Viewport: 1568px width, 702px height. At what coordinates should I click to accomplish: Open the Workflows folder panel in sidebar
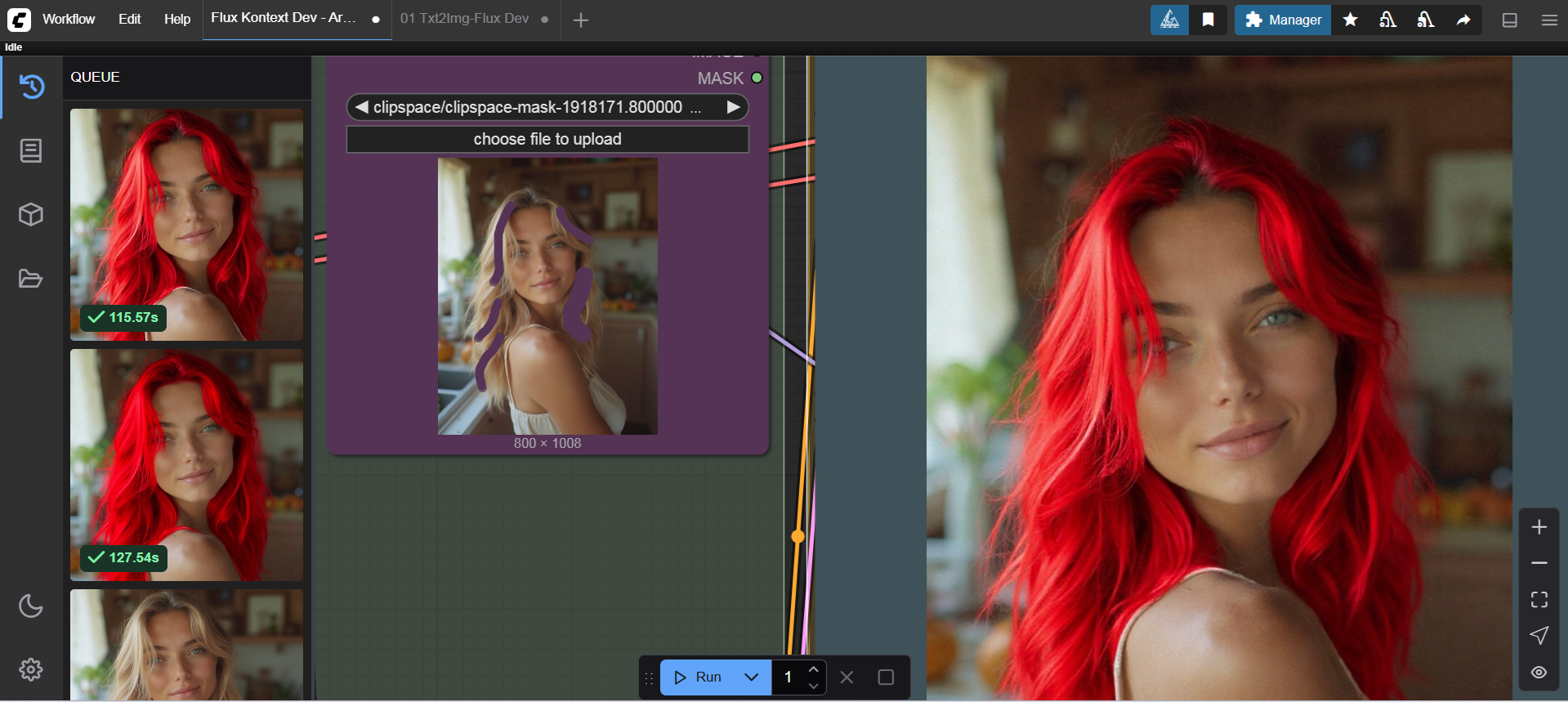pos(31,279)
